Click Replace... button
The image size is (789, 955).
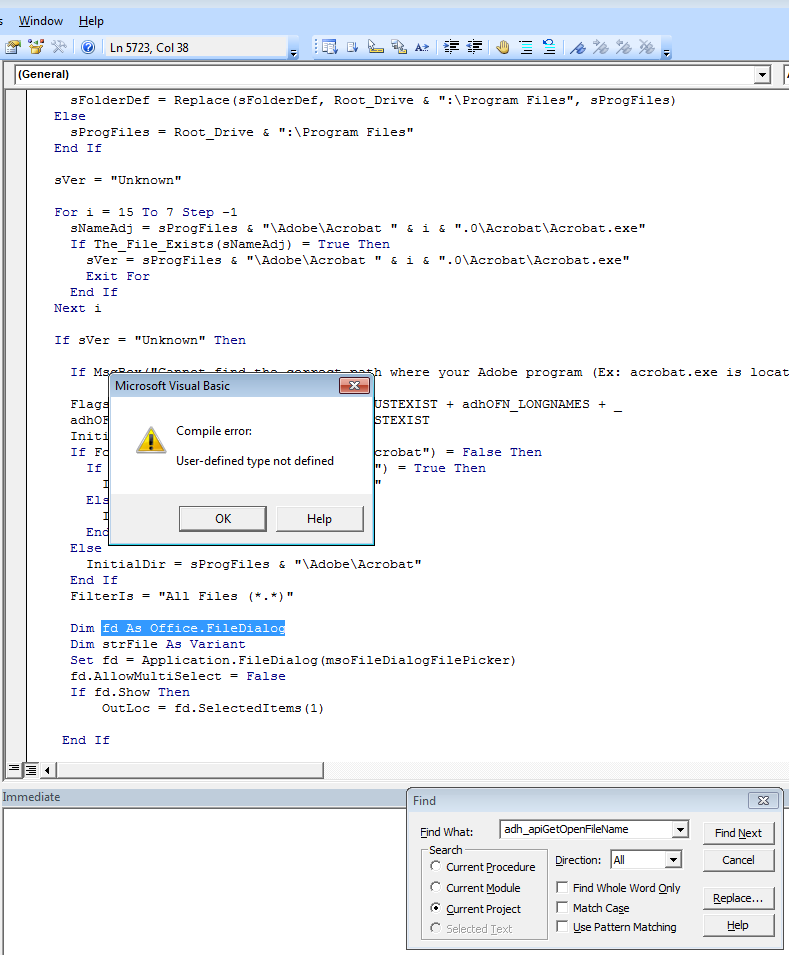tap(738, 898)
